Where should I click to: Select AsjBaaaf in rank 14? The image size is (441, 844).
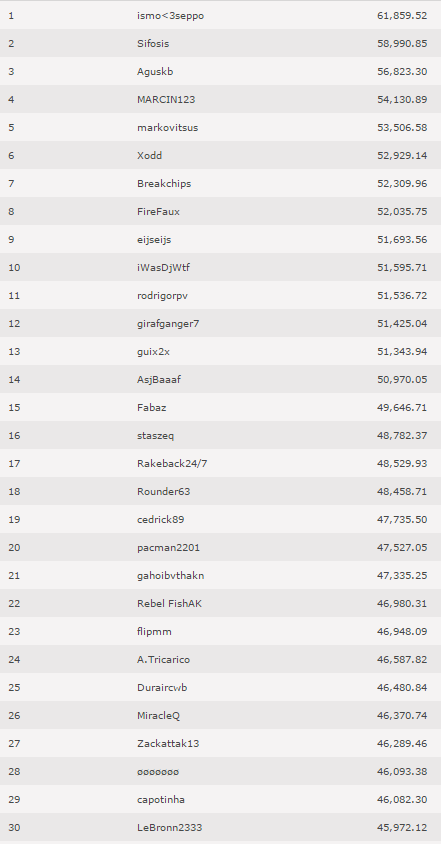(x=159, y=379)
